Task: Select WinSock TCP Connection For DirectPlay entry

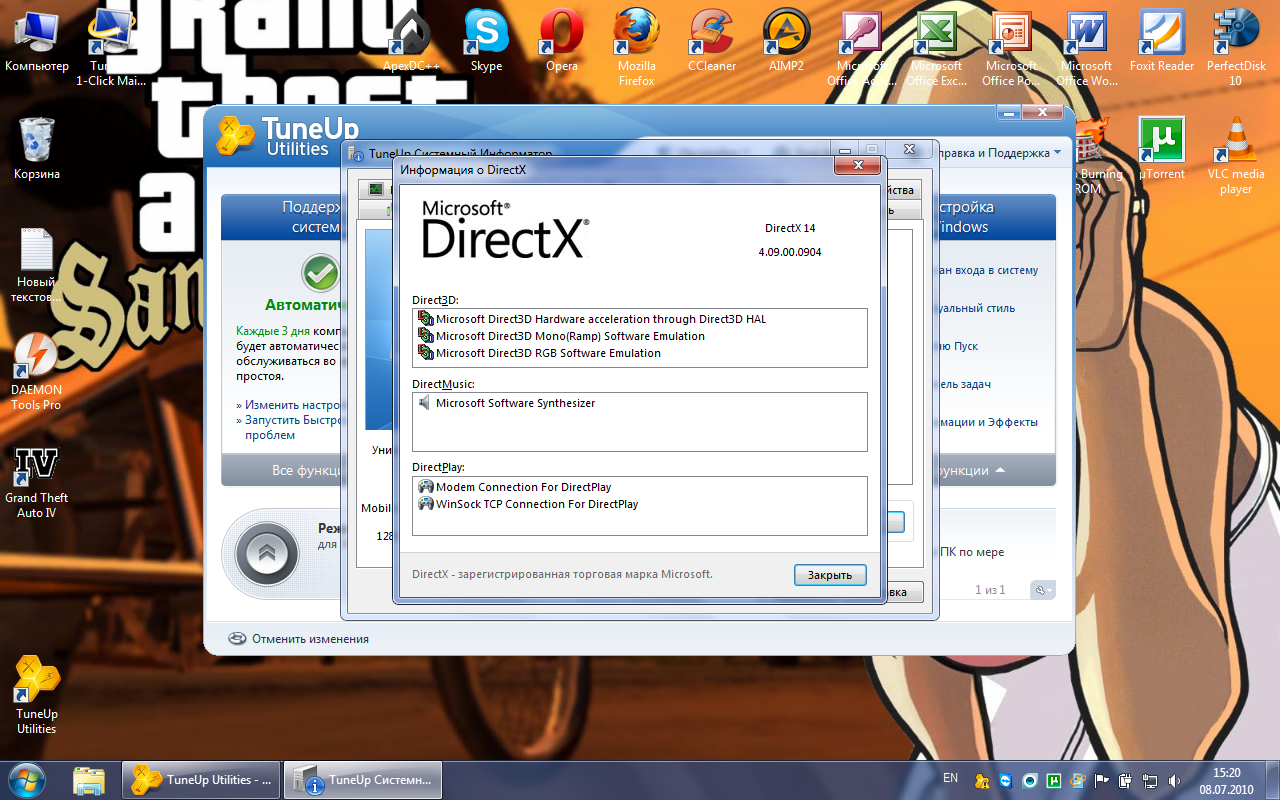Action: [x=528, y=504]
